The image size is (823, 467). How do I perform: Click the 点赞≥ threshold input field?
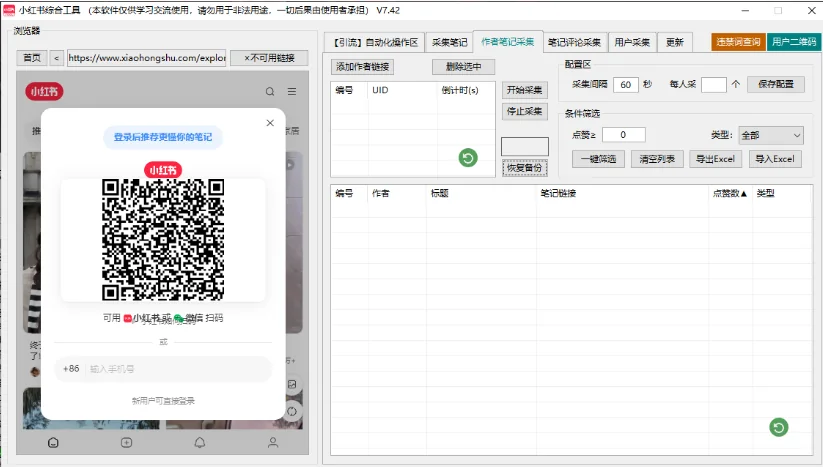[x=624, y=135]
